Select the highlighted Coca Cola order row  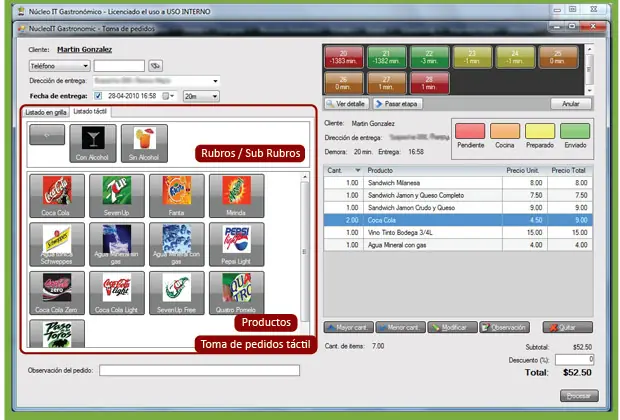[458, 220]
